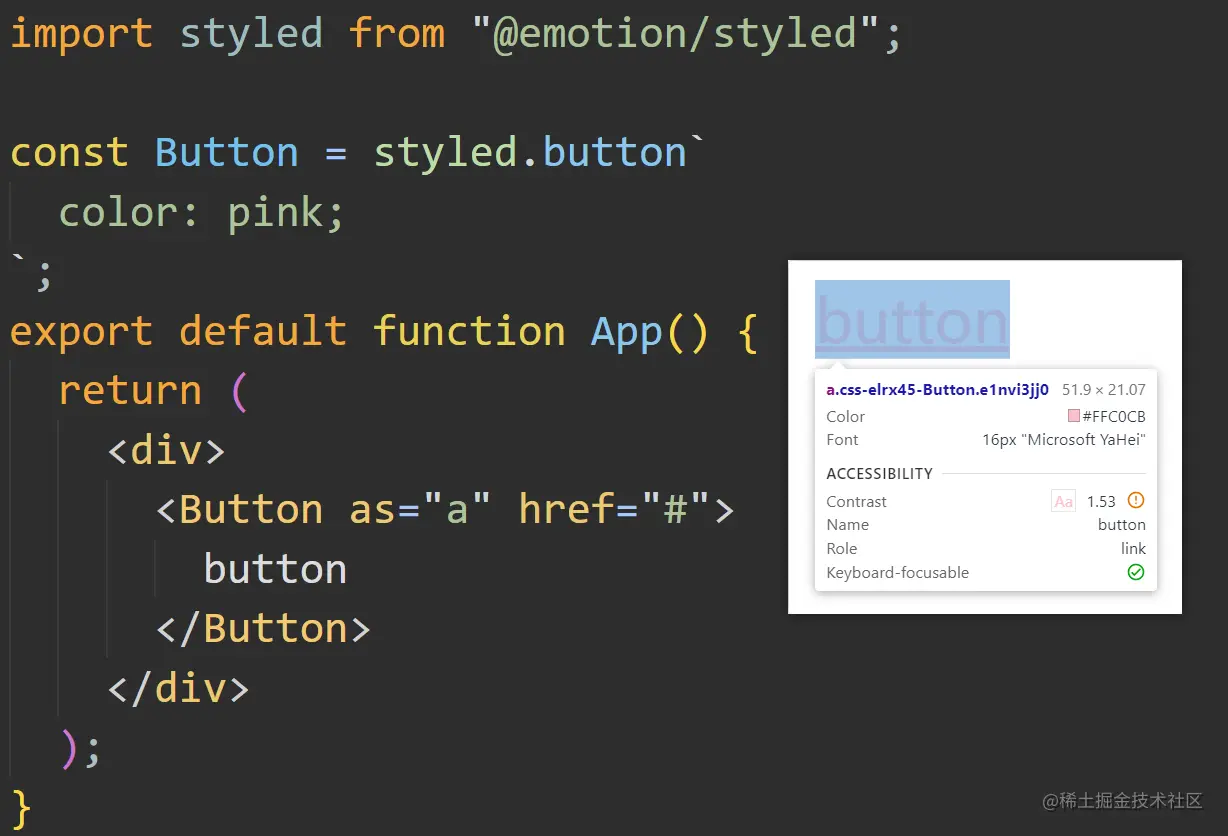Click the a.css-elrx45-Button.e1nvi3jj0 selector text
Screen dimensions: 1228x836
coord(937,390)
